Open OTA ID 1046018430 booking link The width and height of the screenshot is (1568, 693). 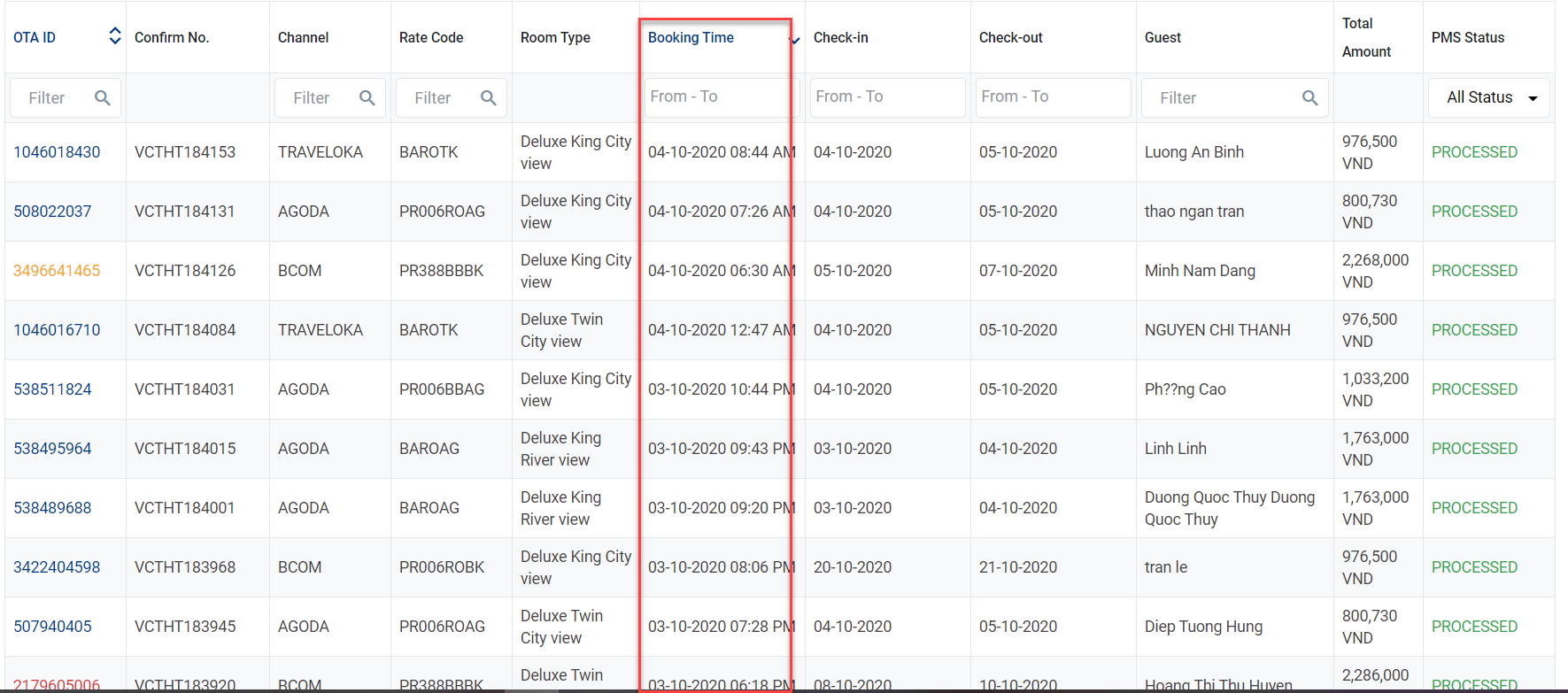[57, 152]
